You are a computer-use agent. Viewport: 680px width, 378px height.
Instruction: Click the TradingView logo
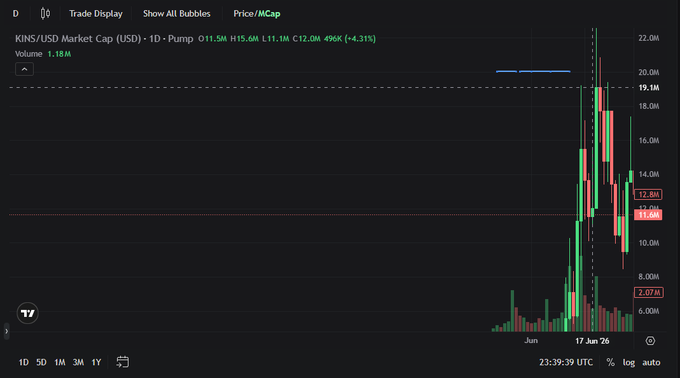(28, 313)
